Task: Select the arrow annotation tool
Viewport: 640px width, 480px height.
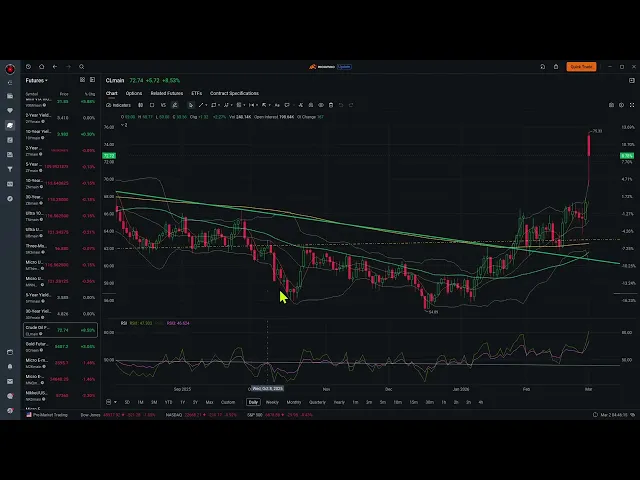Action: 264,105
